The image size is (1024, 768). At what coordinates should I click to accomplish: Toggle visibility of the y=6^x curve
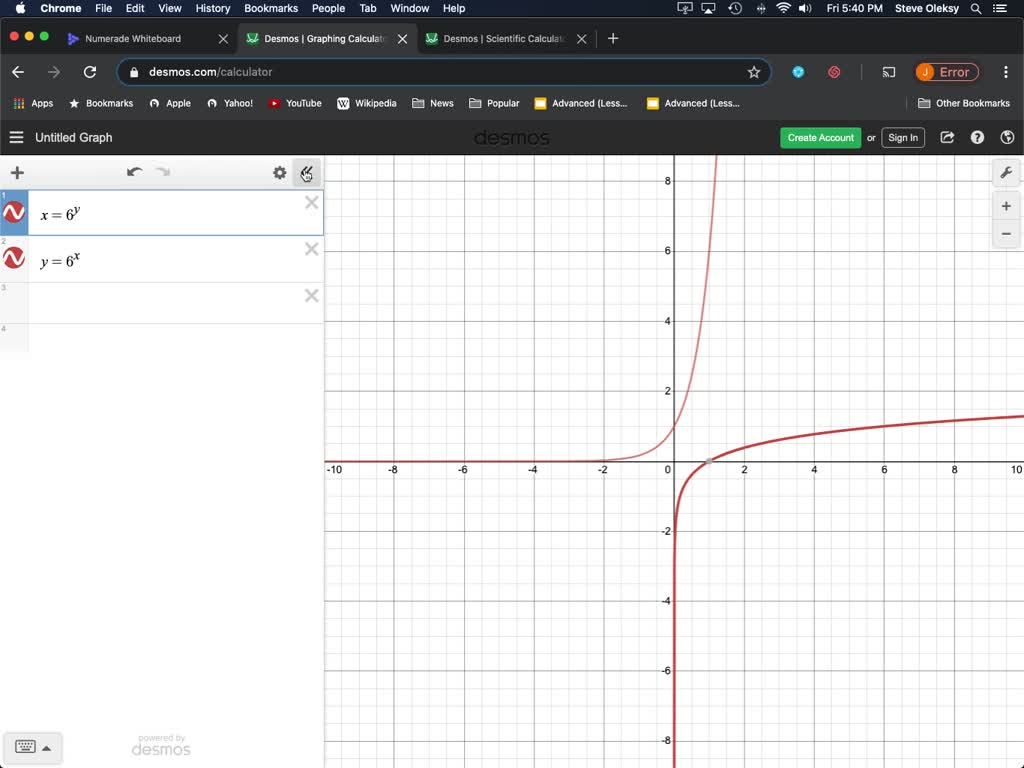click(x=13, y=258)
